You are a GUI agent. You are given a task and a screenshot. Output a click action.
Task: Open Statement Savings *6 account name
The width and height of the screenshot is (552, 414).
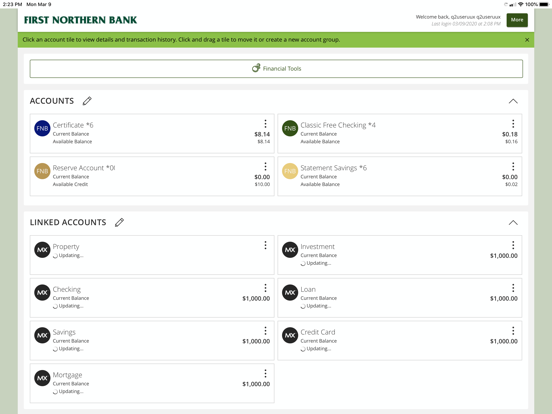[333, 168]
